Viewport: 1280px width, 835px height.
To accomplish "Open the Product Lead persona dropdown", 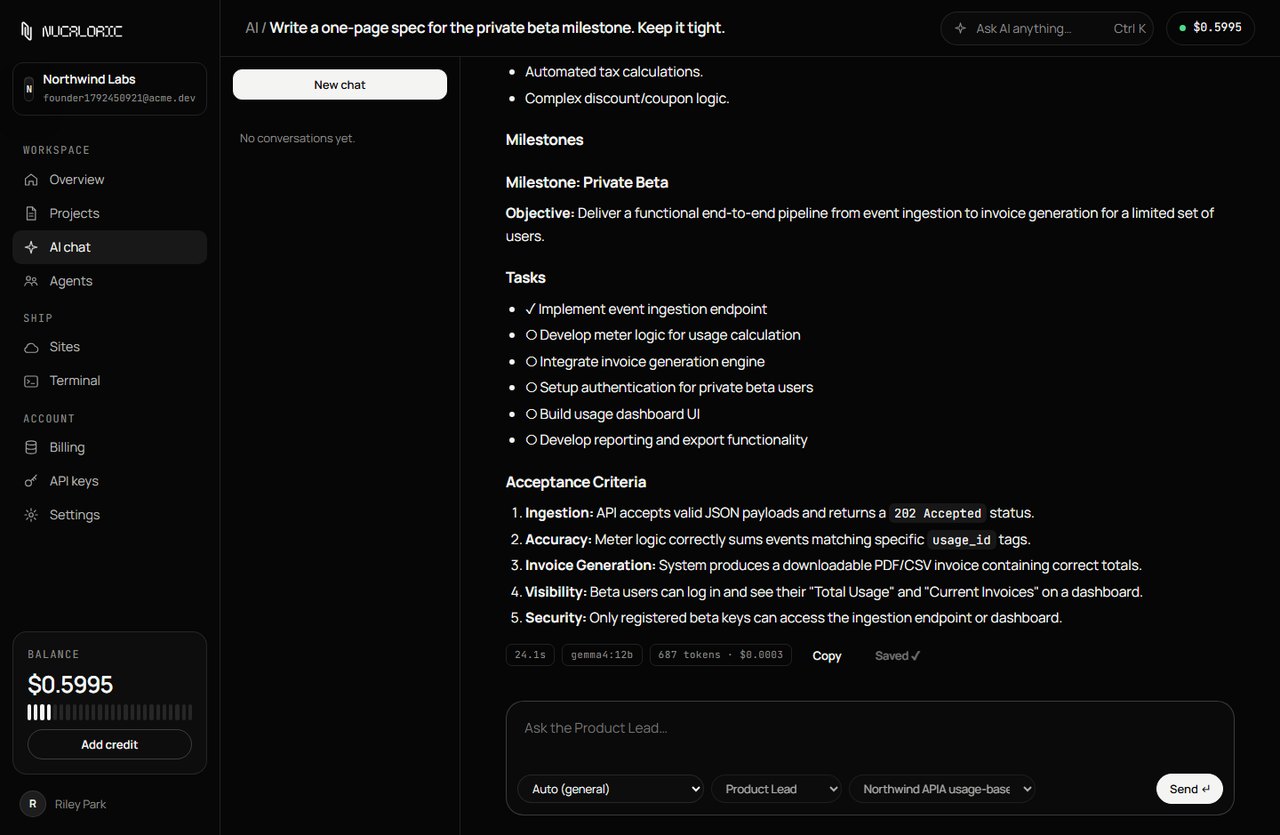I will 776,789.
